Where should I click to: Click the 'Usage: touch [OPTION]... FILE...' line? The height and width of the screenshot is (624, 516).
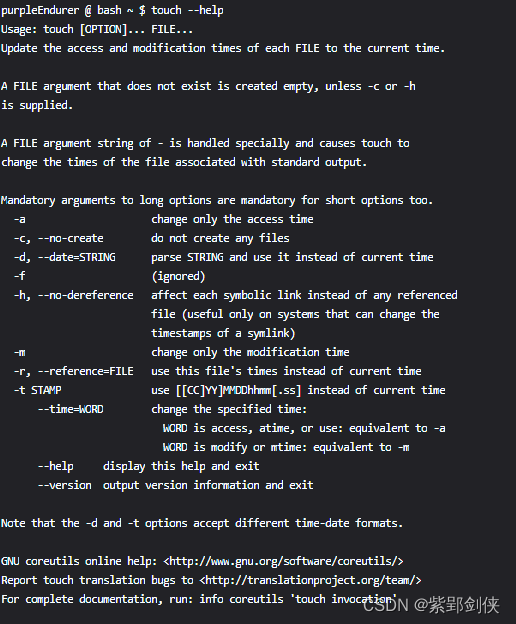97,29
